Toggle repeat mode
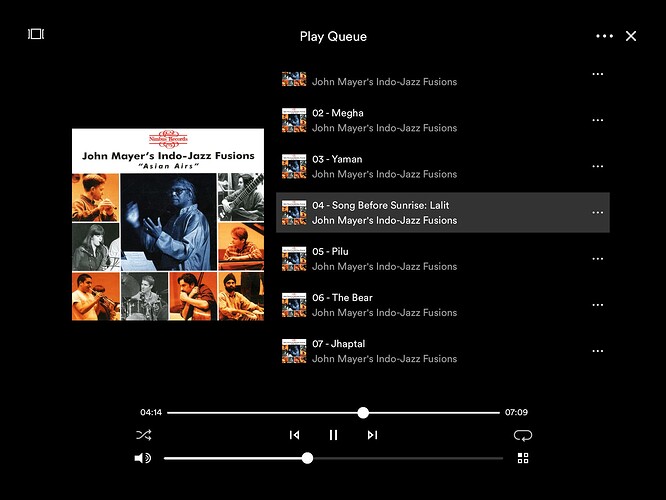Screen dimensions: 666x500 tap(523, 435)
